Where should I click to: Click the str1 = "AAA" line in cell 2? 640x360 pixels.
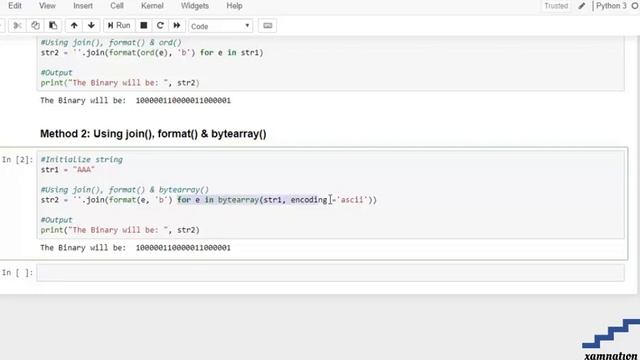[x=68, y=169]
